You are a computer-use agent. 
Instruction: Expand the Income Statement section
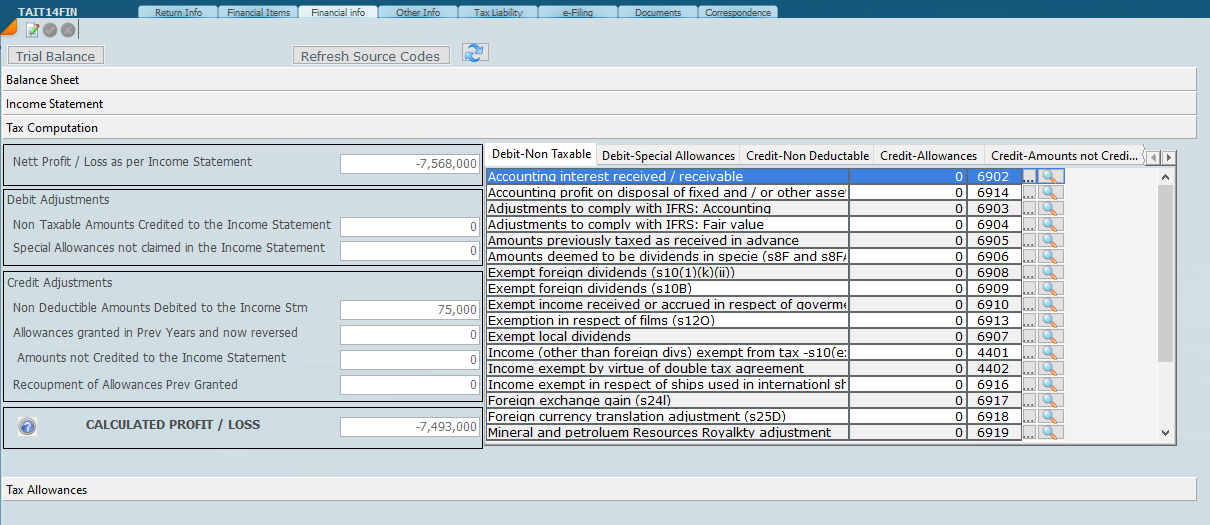598,104
